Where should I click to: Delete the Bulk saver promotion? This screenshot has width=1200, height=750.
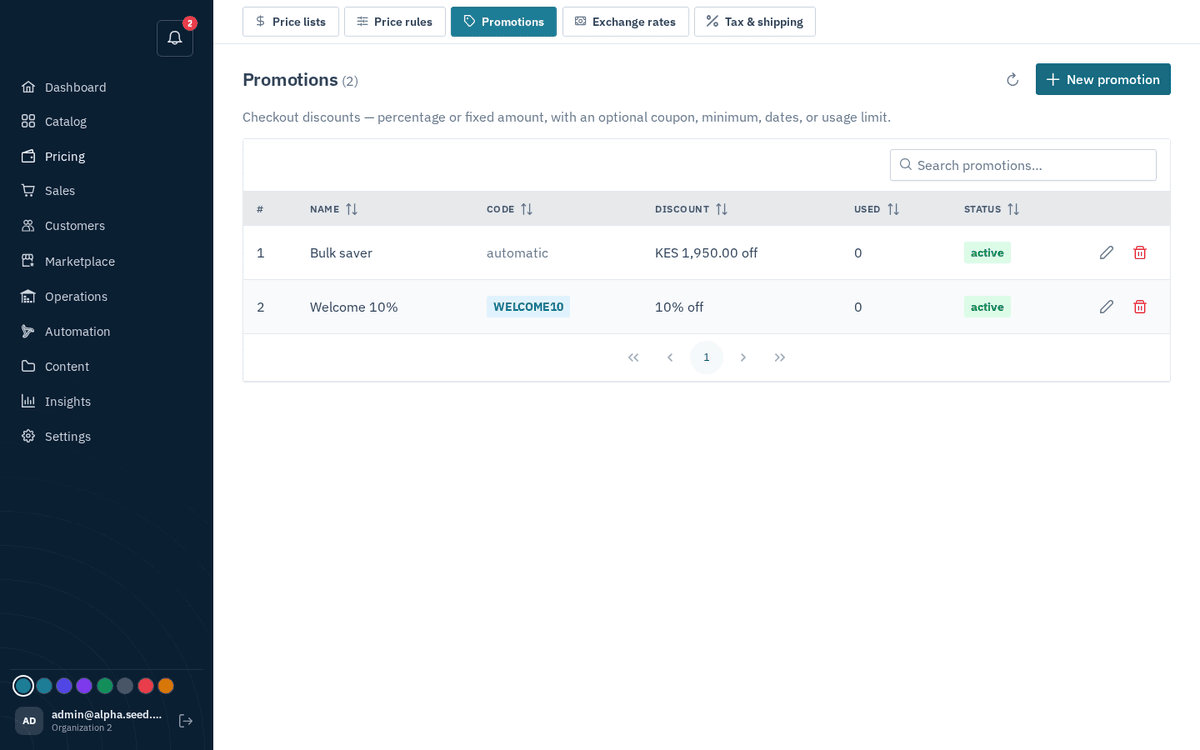[x=1140, y=253]
